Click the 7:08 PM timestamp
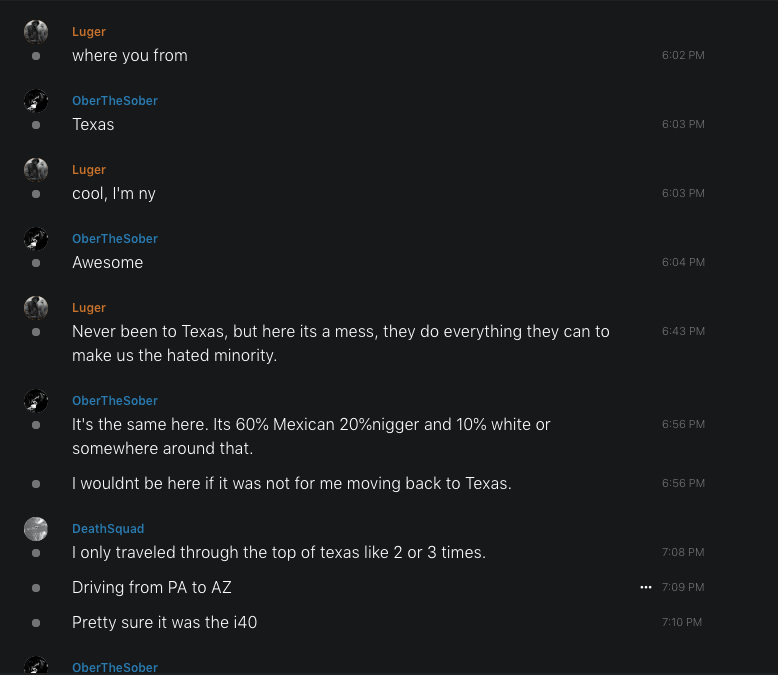This screenshot has height=675, width=778. tap(683, 552)
